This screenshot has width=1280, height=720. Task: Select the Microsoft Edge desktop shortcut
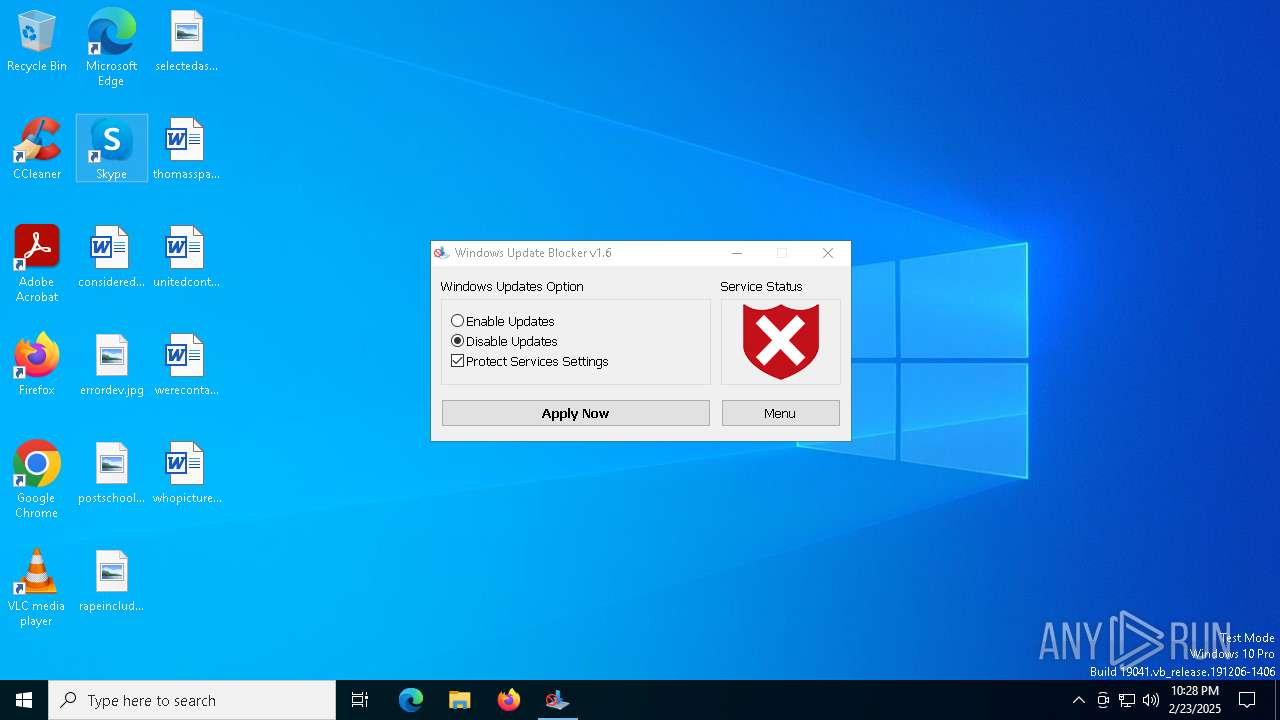click(111, 47)
